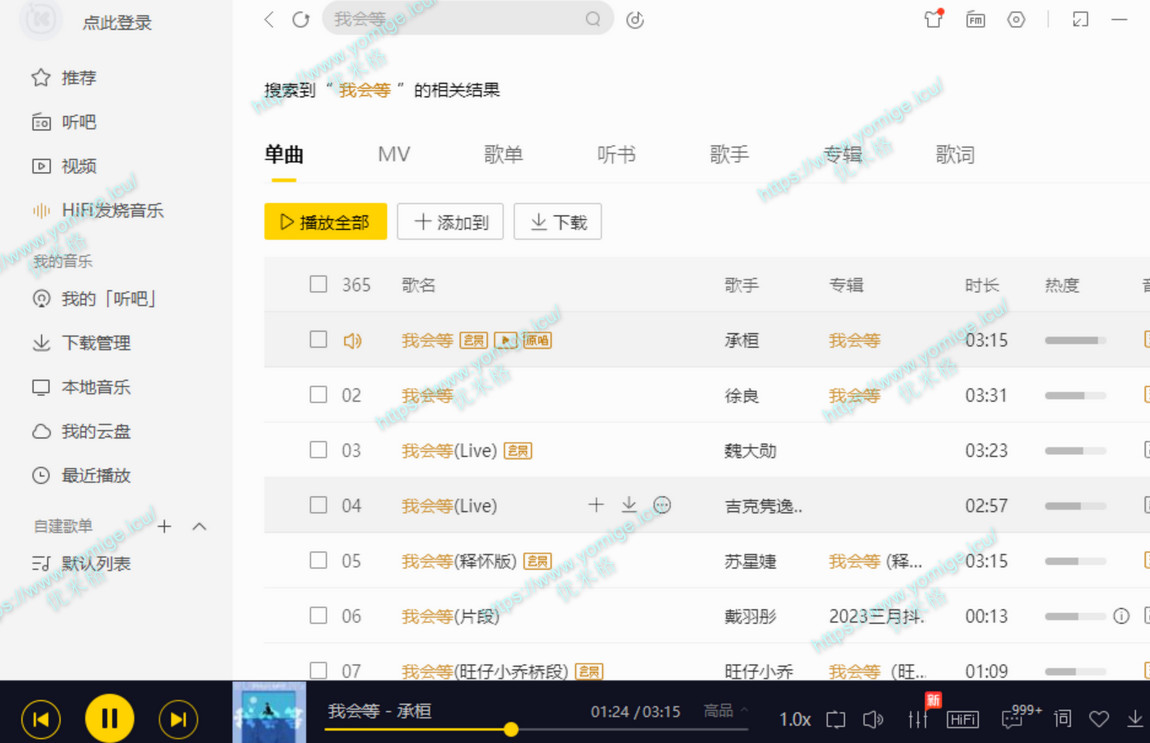Open the equalizer icon in player bar
Image resolution: width=1150 pixels, height=743 pixels.
[x=917, y=719]
